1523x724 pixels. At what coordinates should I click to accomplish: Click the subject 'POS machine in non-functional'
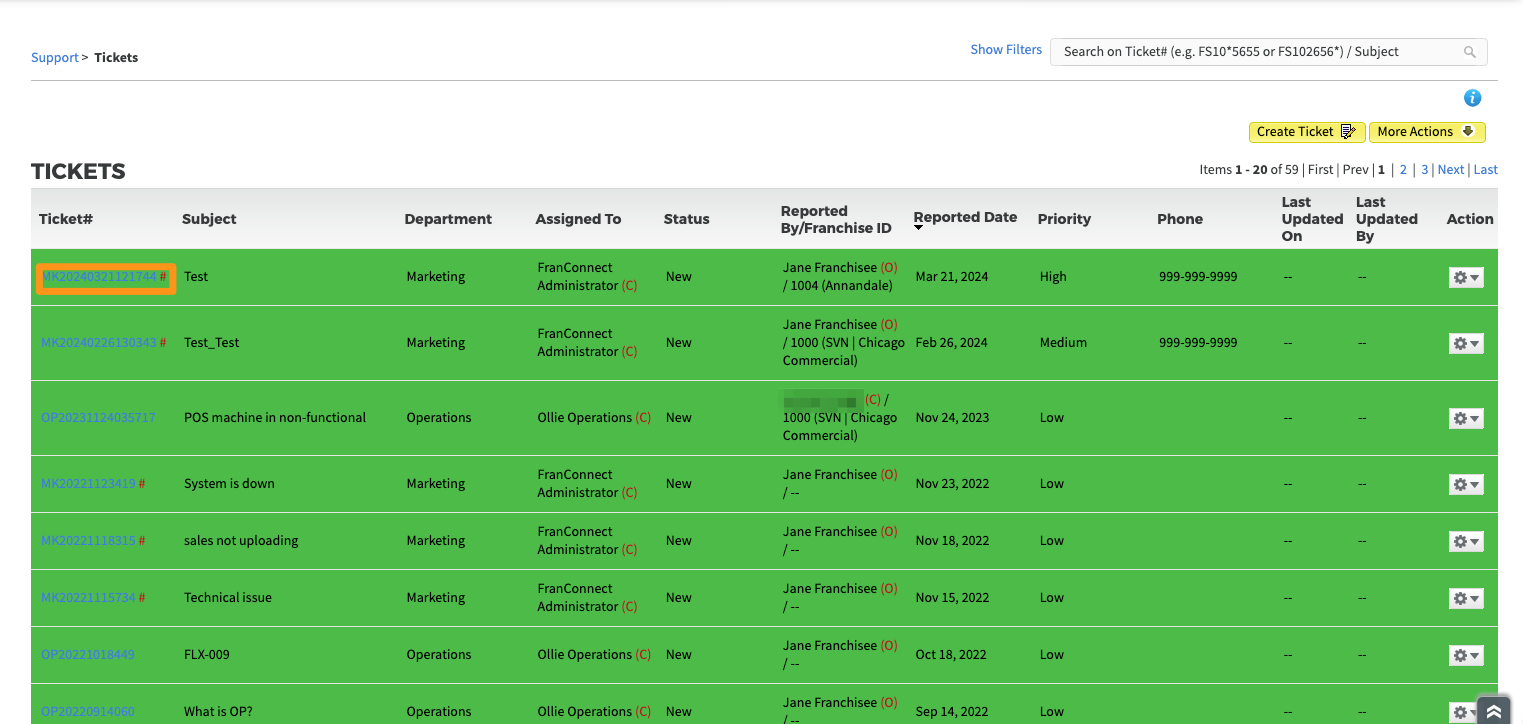[275, 418]
